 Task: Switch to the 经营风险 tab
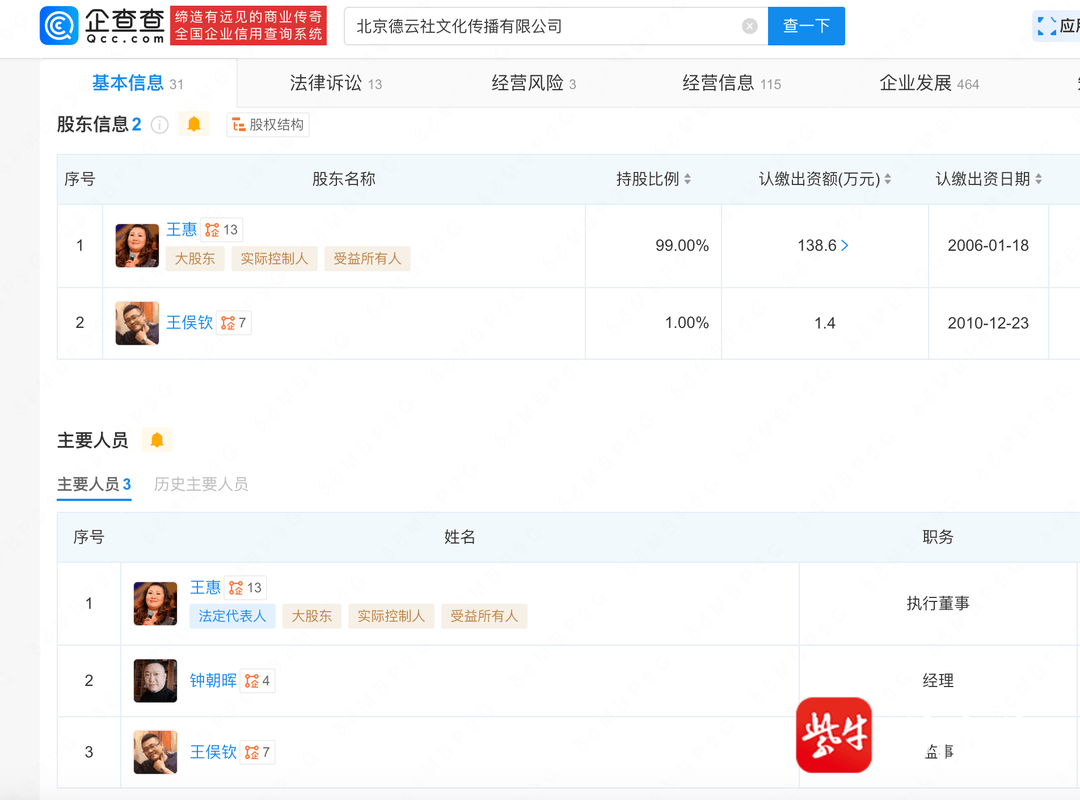[533, 84]
